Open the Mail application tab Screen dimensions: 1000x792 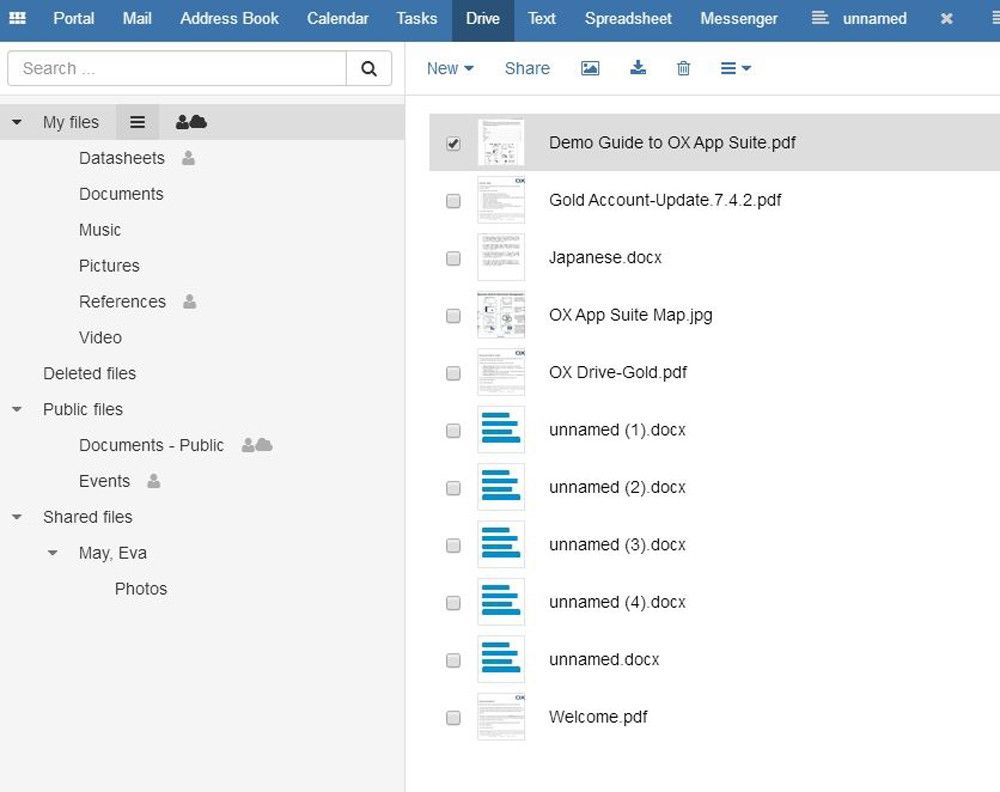click(x=137, y=18)
